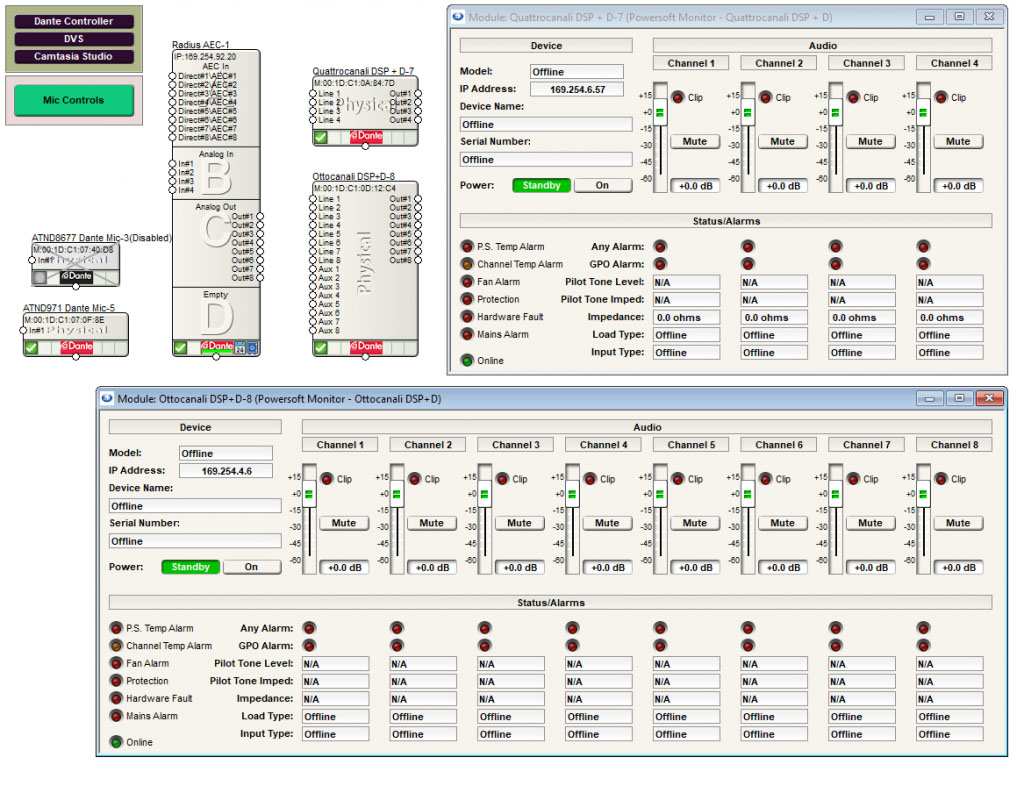Click the Online LED in Quattrocanali window
The width and height of the screenshot is (1024, 786).
(467, 360)
